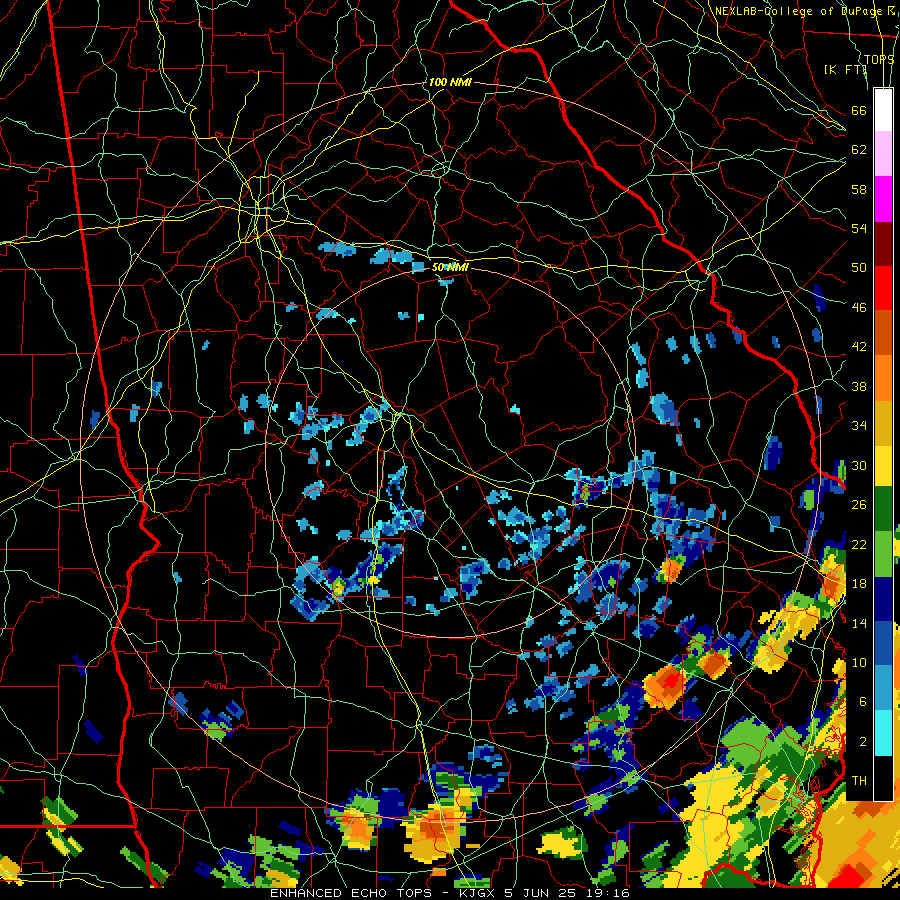The height and width of the screenshot is (900, 900).
Task: Click the '22' legend value
Action: coord(859,544)
